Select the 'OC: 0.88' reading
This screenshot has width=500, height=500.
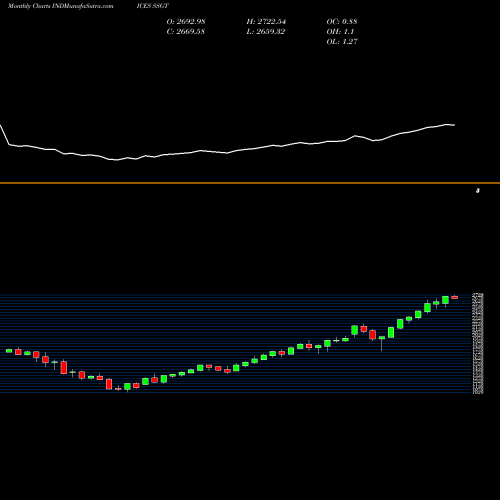click(342, 22)
